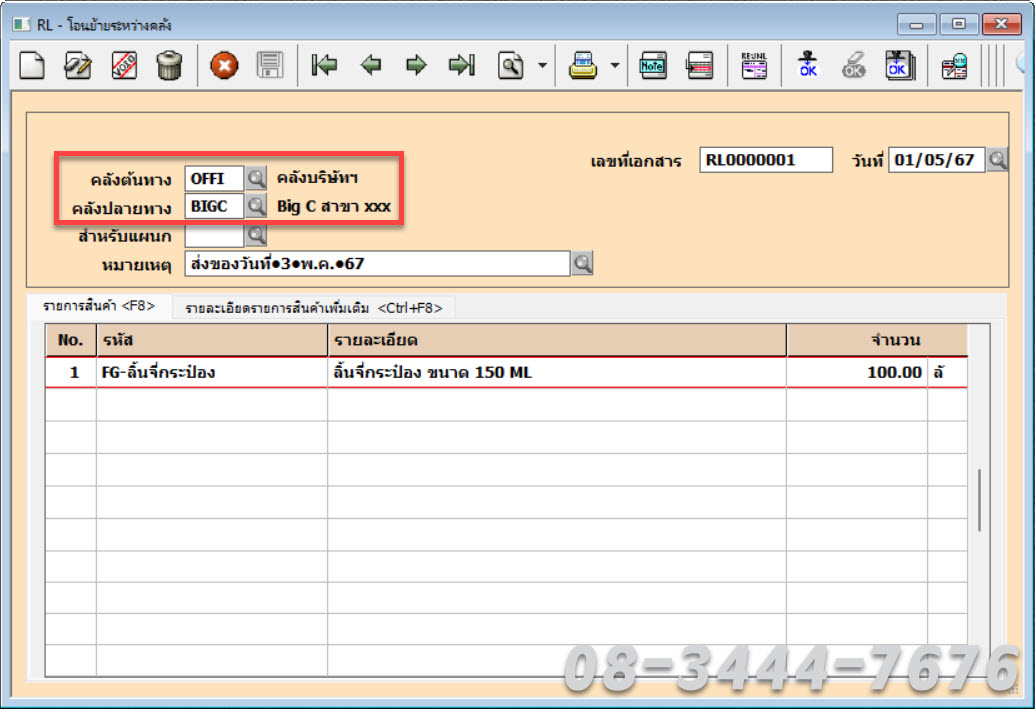Switch to รายการสินค้า <F8> tab
Image resolution: width=1035 pixels, height=709 pixels.
[x=99, y=306]
